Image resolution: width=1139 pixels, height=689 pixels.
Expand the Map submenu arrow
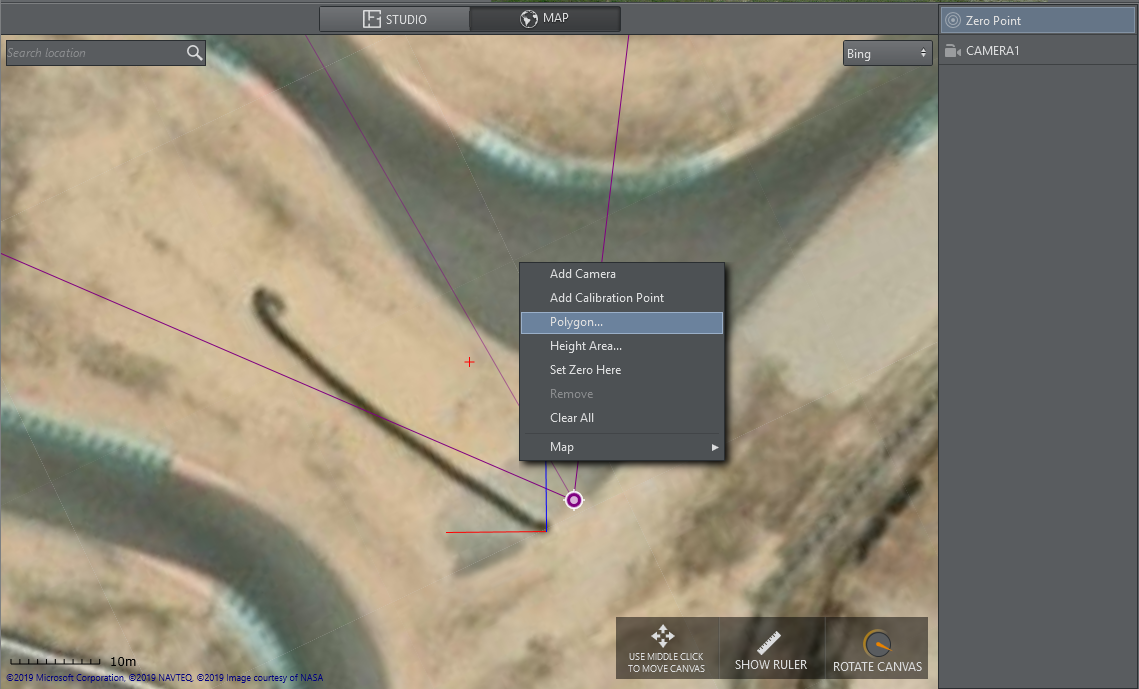715,447
